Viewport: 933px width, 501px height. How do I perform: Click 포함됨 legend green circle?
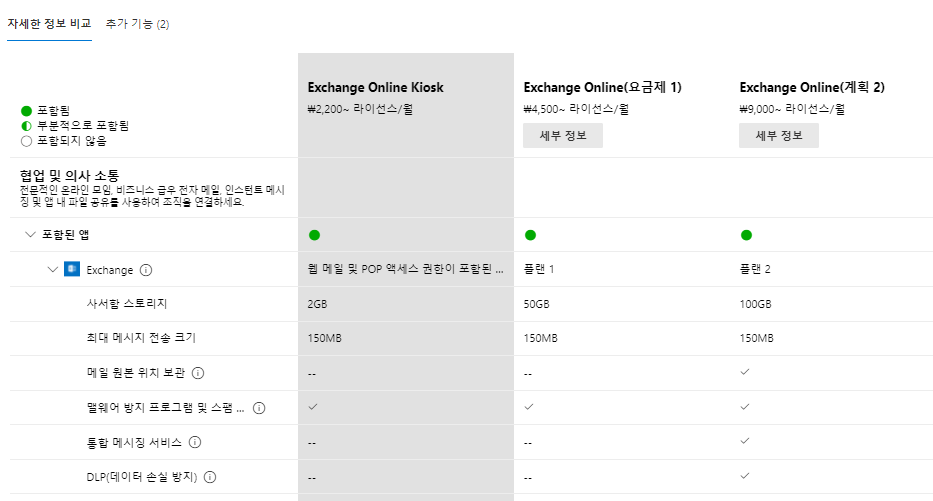[x=26, y=111]
